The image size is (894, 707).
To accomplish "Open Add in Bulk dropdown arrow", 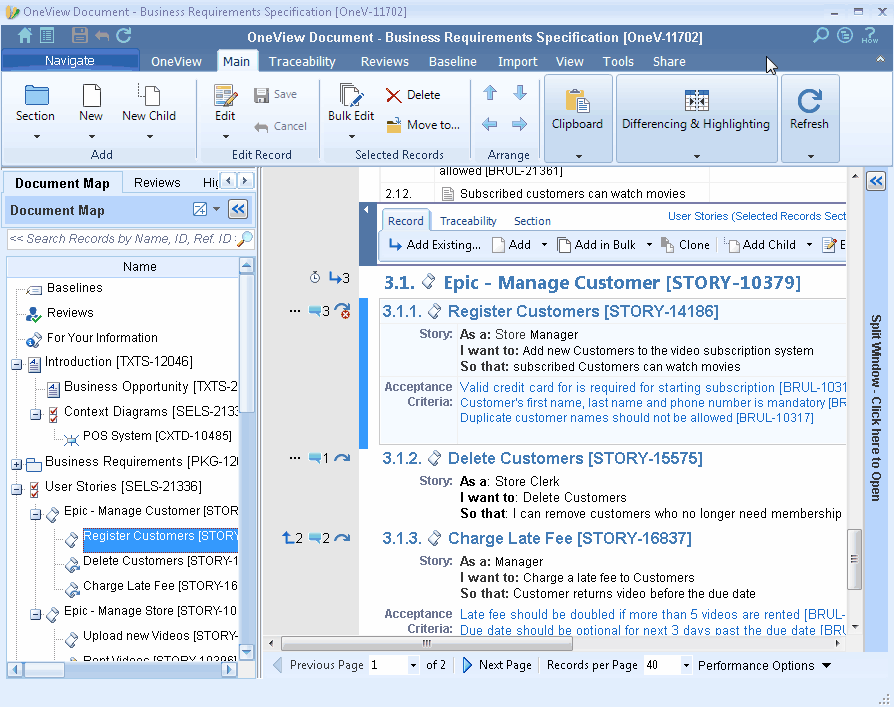I will pos(649,245).
